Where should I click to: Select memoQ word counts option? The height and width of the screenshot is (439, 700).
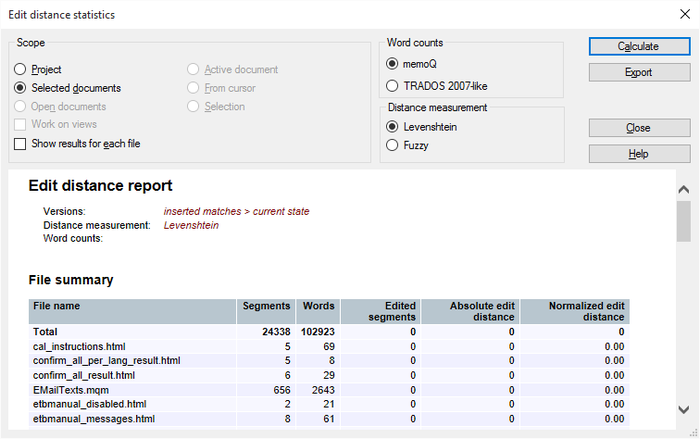pyautogui.click(x=392, y=64)
